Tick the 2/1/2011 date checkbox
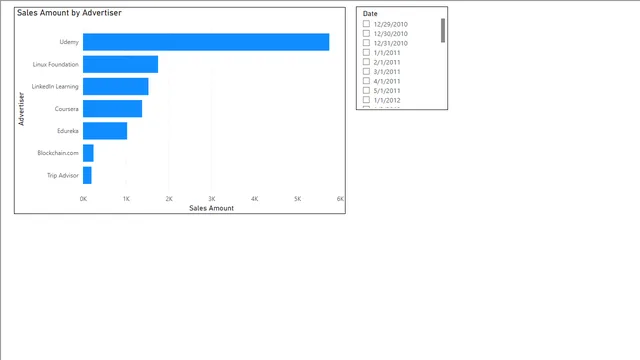Image resolution: width=640 pixels, height=360 pixels. pyautogui.click(x=366, y=62)
